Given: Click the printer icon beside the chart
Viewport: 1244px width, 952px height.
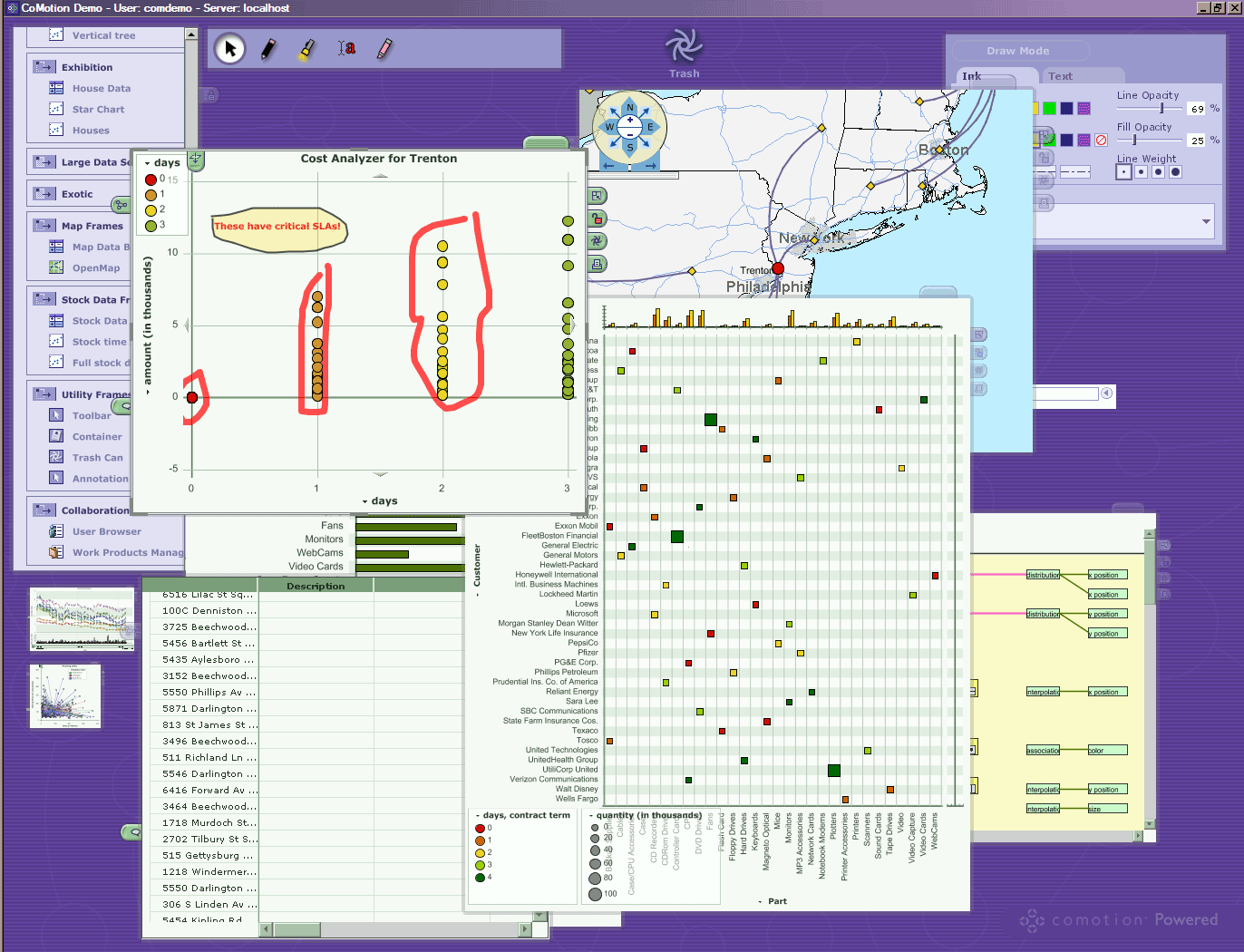Looking at the screenshot, I should tap(597, 265).
